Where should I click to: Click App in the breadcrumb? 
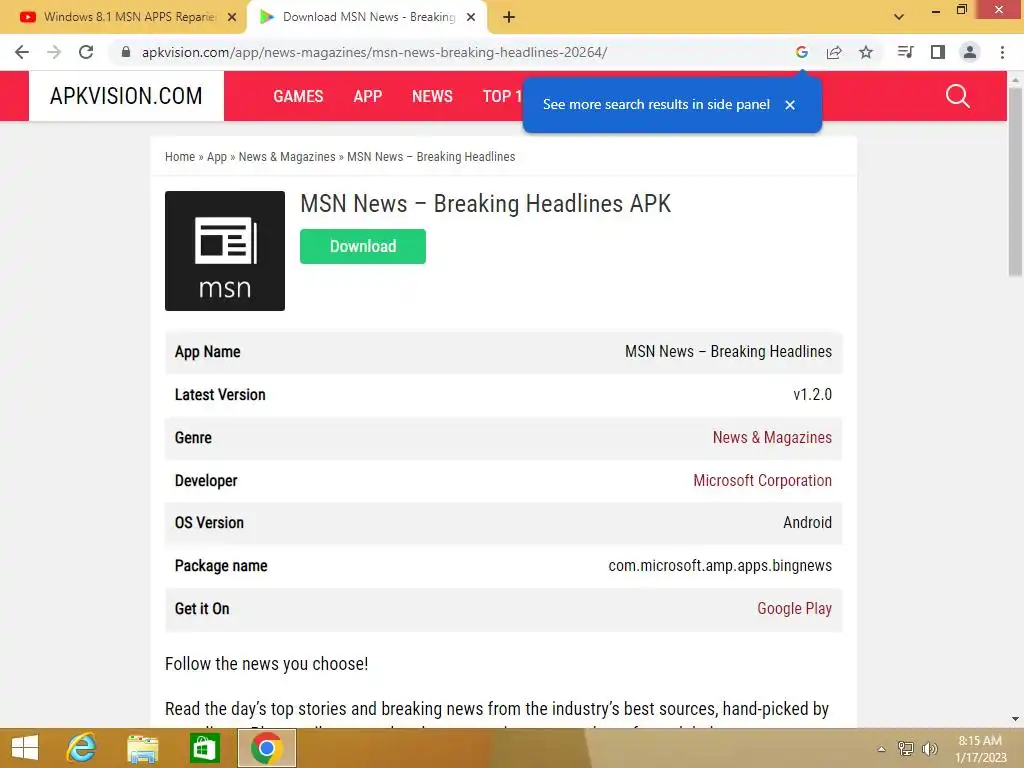click(x=217, y=157)
